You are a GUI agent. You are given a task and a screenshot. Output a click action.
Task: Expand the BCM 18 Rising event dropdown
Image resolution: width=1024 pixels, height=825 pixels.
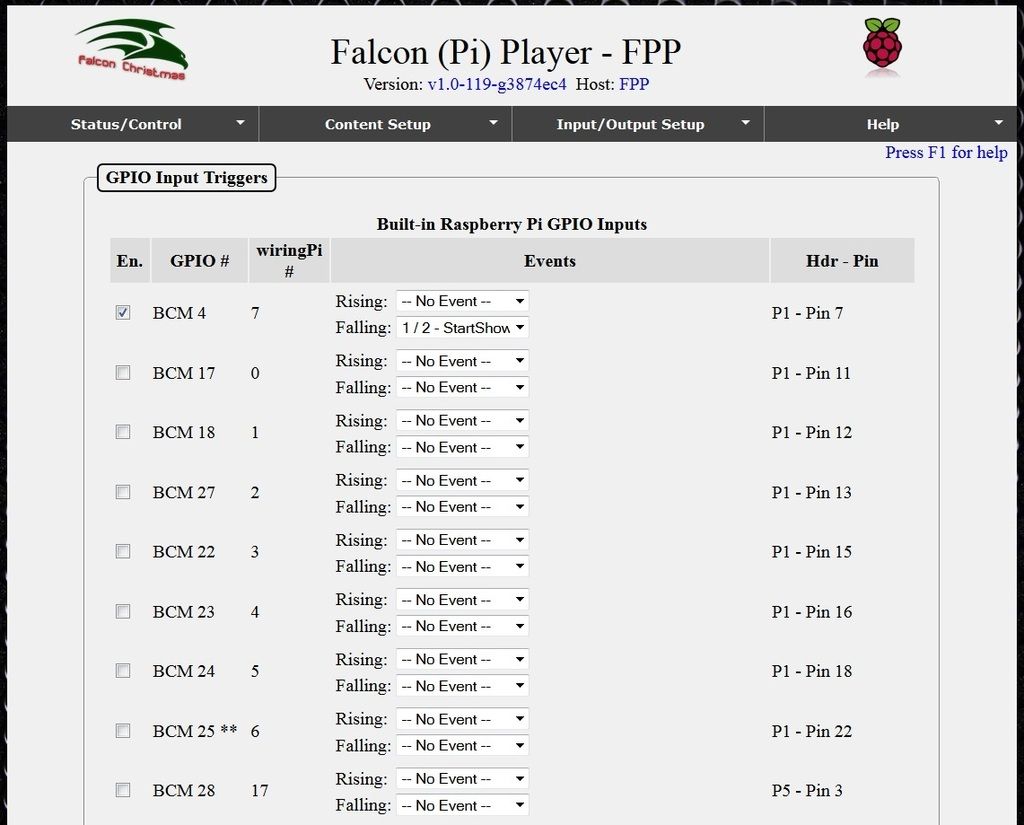(462, 421)
